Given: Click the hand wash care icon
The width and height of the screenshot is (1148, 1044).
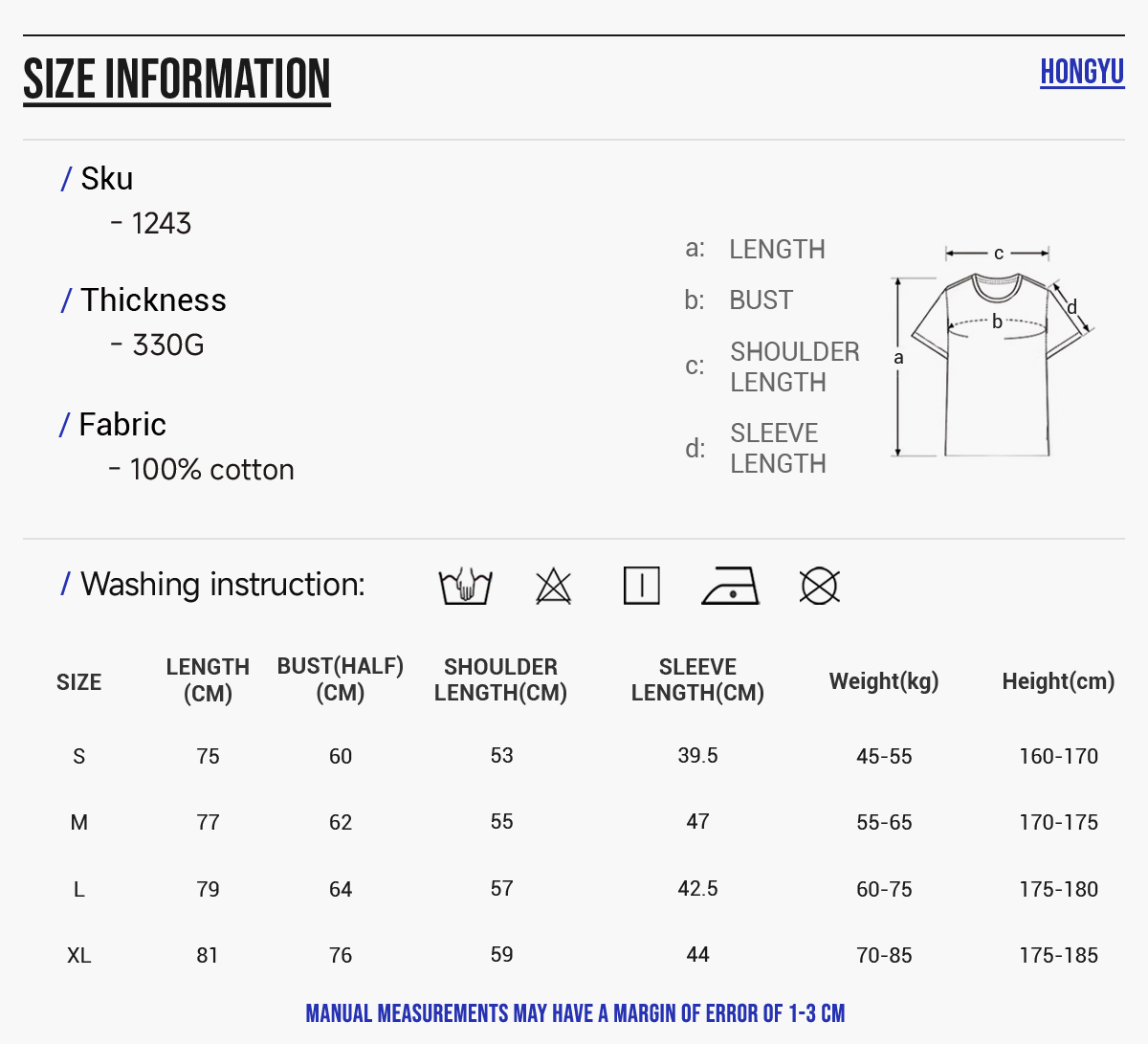Looking at the screenshot, I should coord(465,586).
